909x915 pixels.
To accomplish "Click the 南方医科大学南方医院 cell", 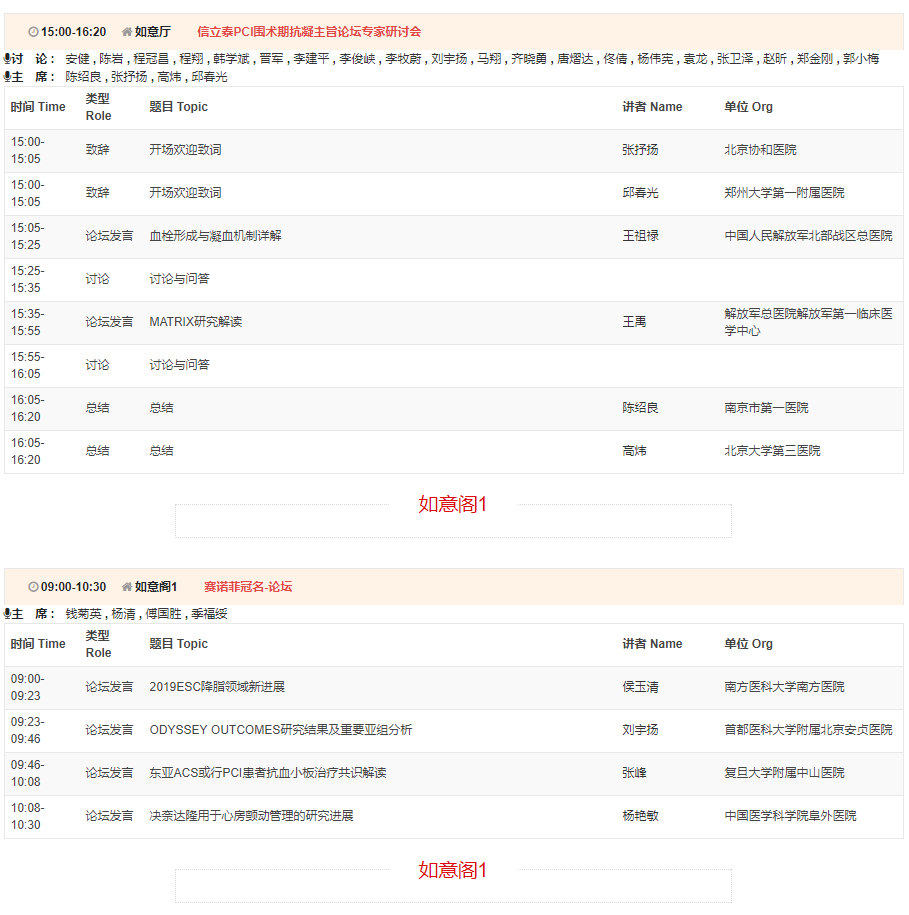I will tap(784, 687).
